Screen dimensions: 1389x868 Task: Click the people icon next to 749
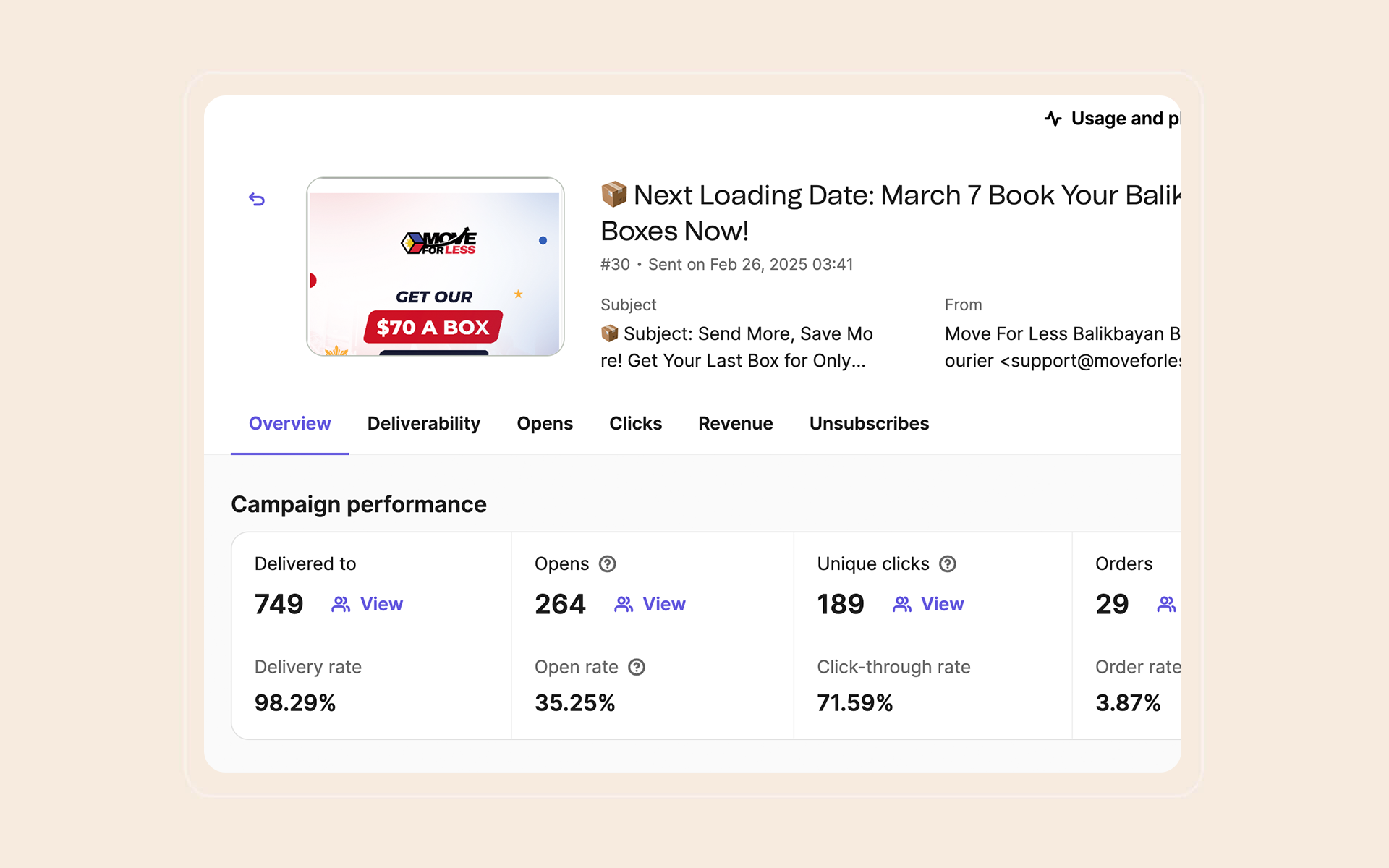tap(341, 604)
